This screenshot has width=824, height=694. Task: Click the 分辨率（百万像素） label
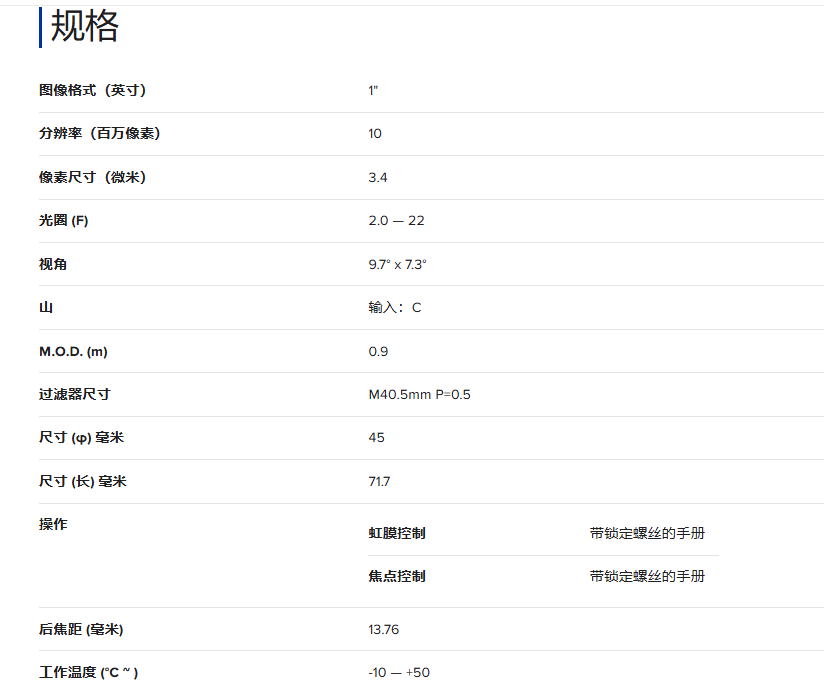pyautogui.click(x=100, y=134)
